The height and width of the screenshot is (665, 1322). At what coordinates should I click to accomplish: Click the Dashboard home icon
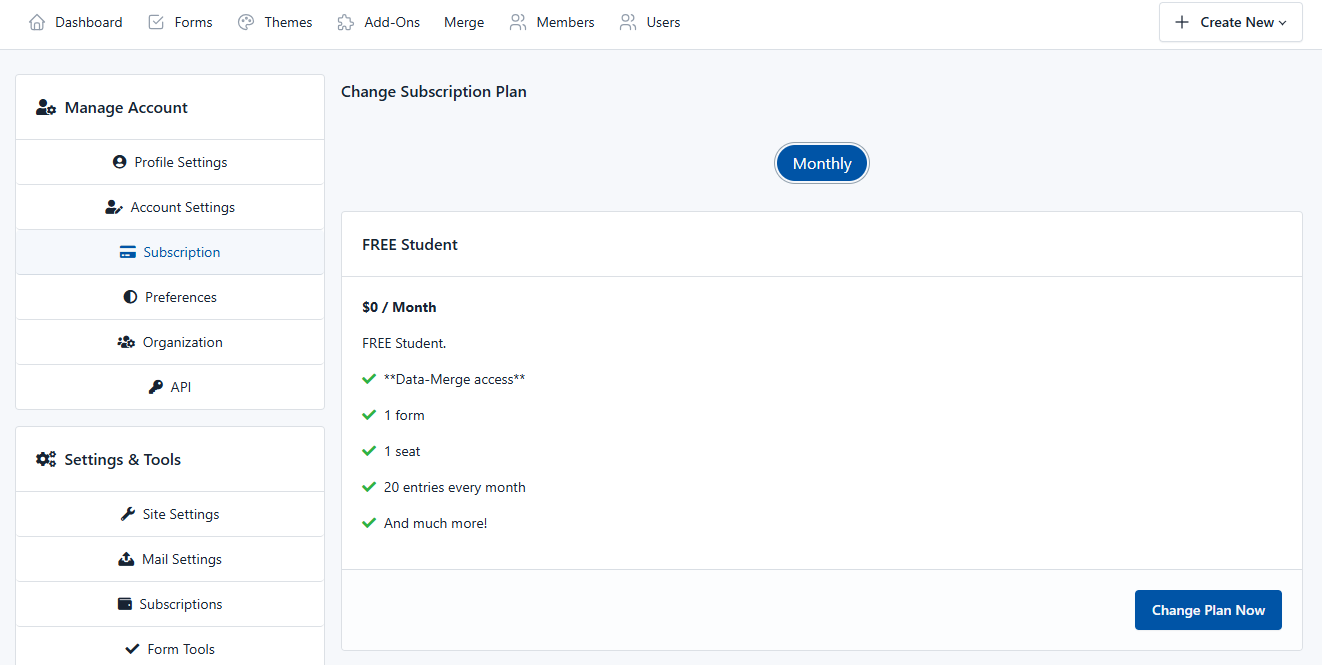pyautogui.click(x=37, y=22)
